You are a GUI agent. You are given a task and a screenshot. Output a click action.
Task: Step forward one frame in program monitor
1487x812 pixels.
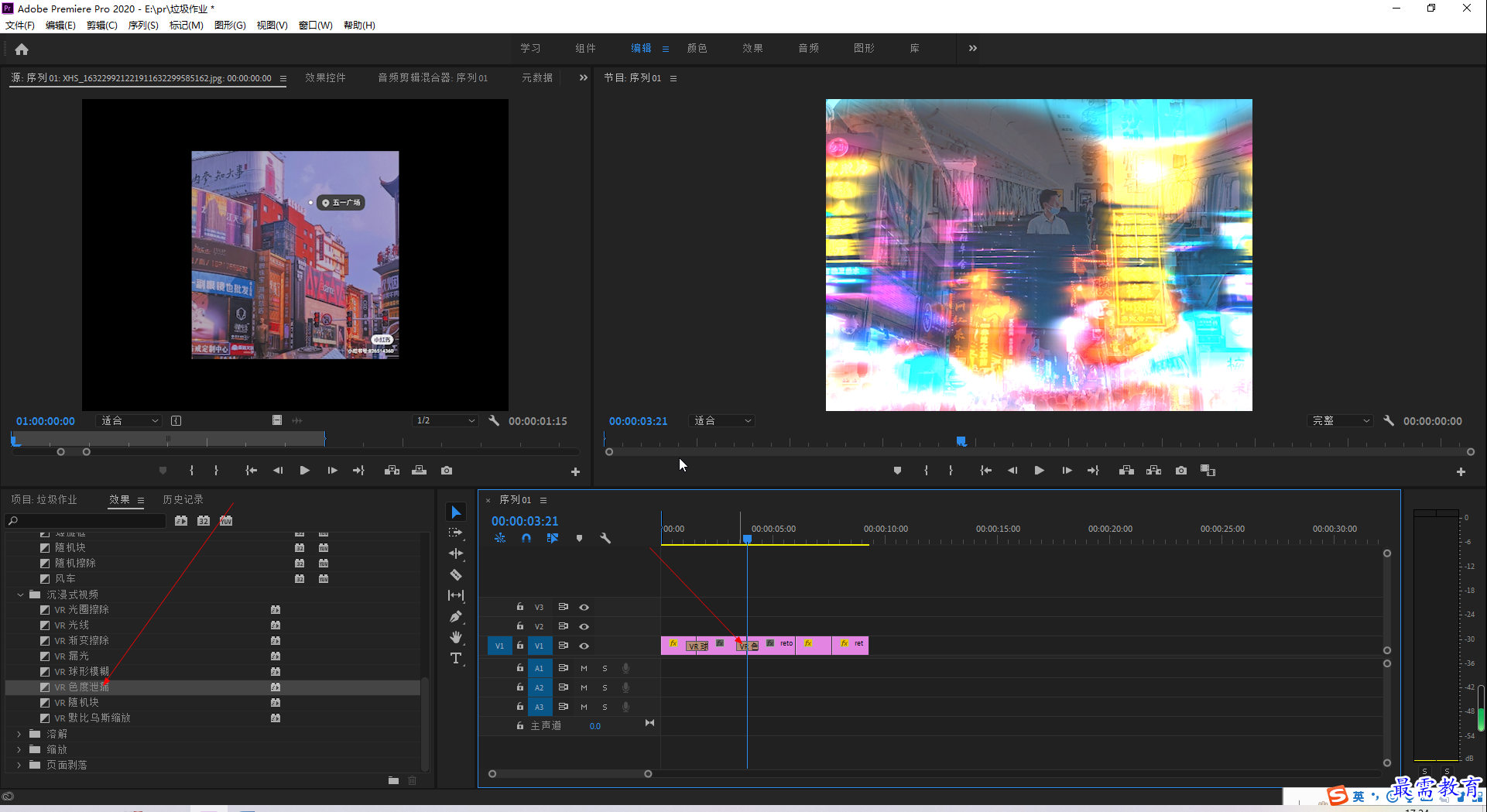click(x=1067, y=471)
